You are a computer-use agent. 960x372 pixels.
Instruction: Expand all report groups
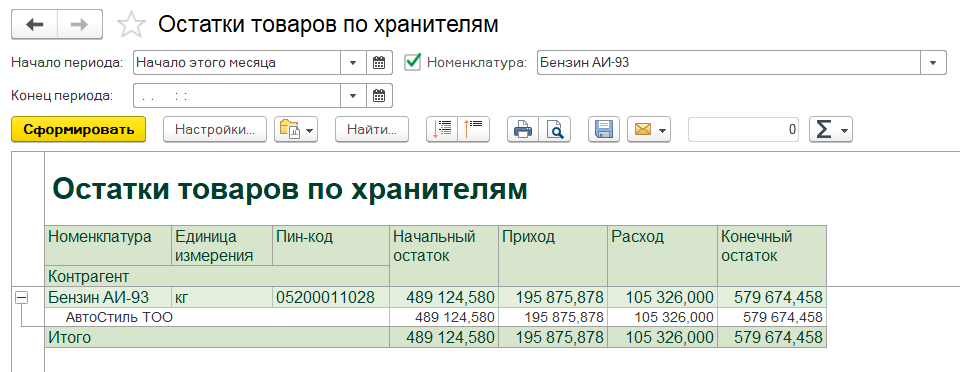(442, 129)
